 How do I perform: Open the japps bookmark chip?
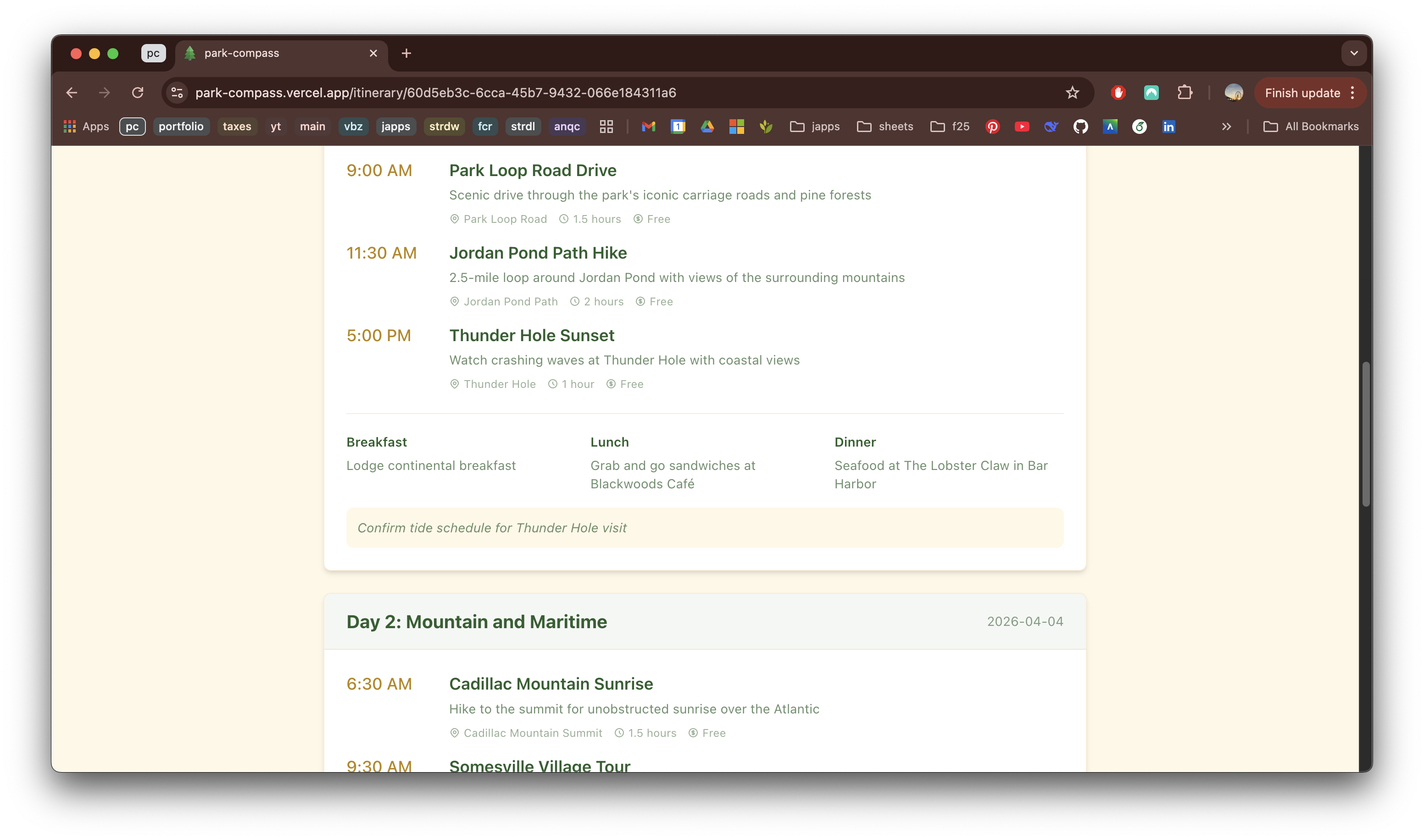396,126
